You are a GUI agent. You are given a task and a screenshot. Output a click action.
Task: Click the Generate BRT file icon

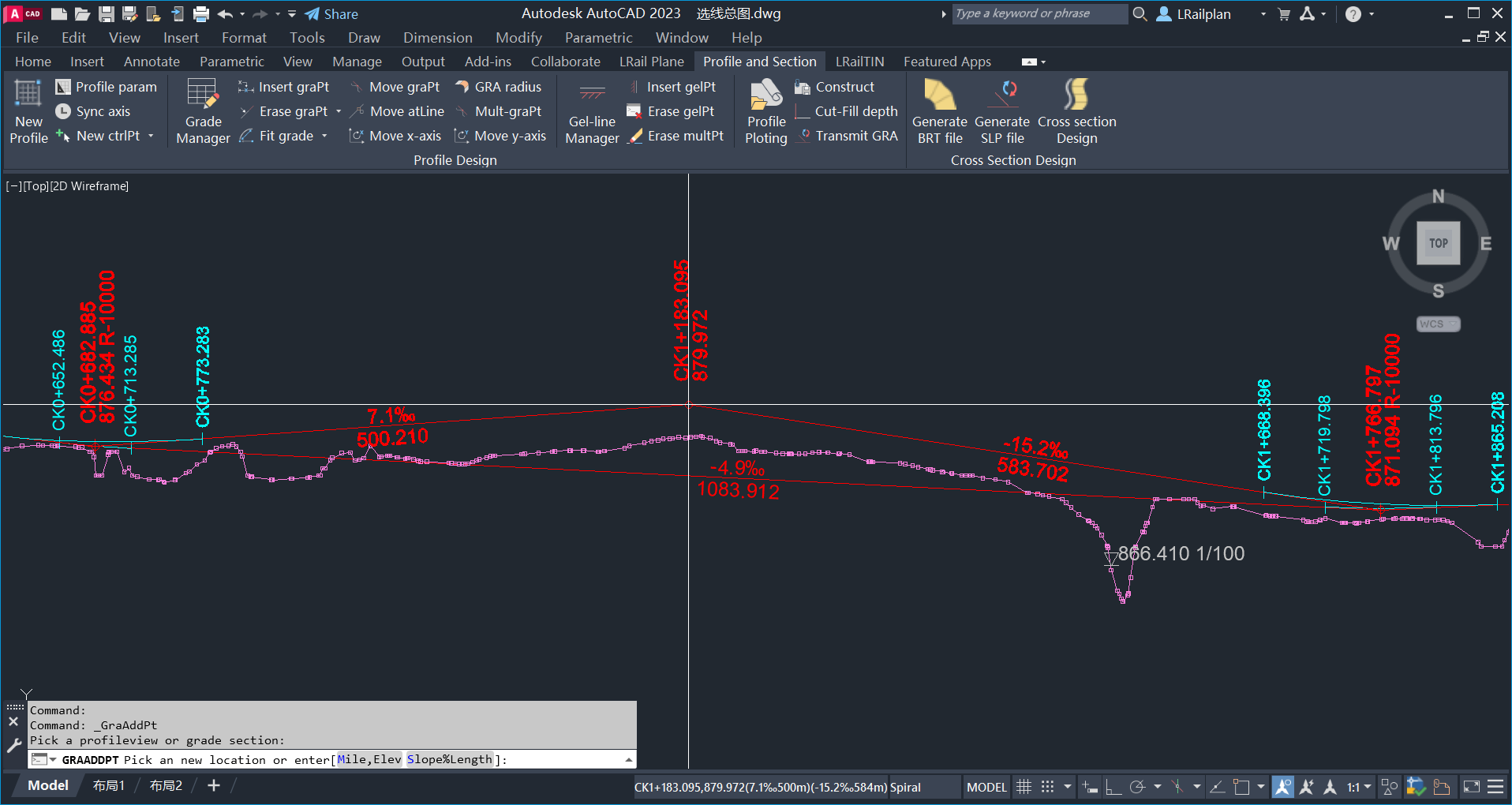(940, 93)
